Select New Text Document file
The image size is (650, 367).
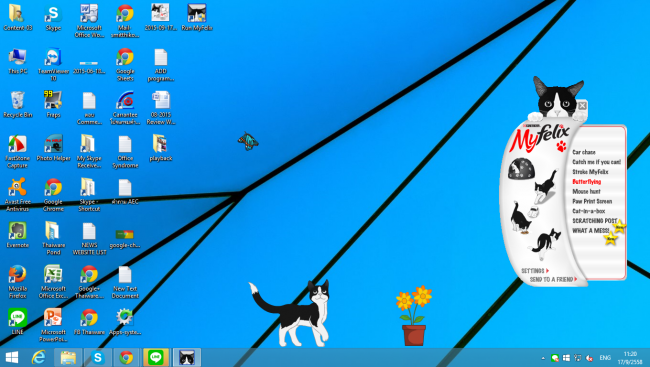point(125,282)
